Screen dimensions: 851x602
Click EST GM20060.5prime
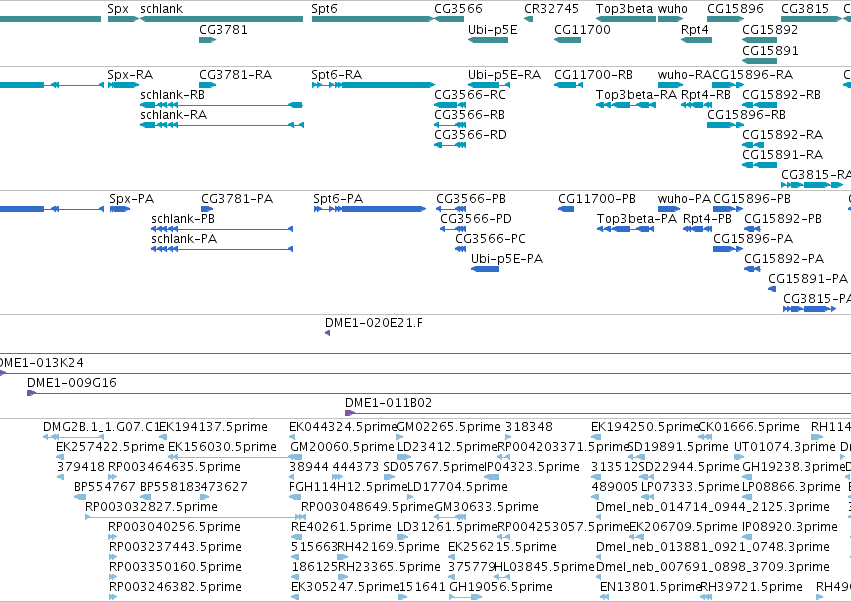342,447
